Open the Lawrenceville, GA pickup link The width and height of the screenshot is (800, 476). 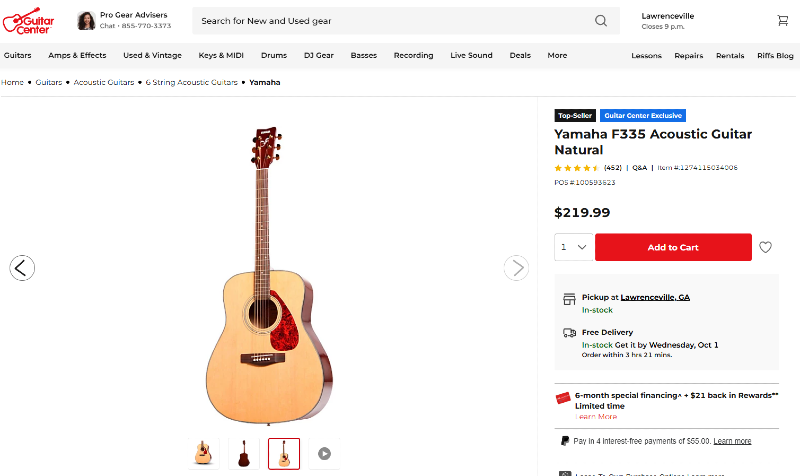(655, 297)
